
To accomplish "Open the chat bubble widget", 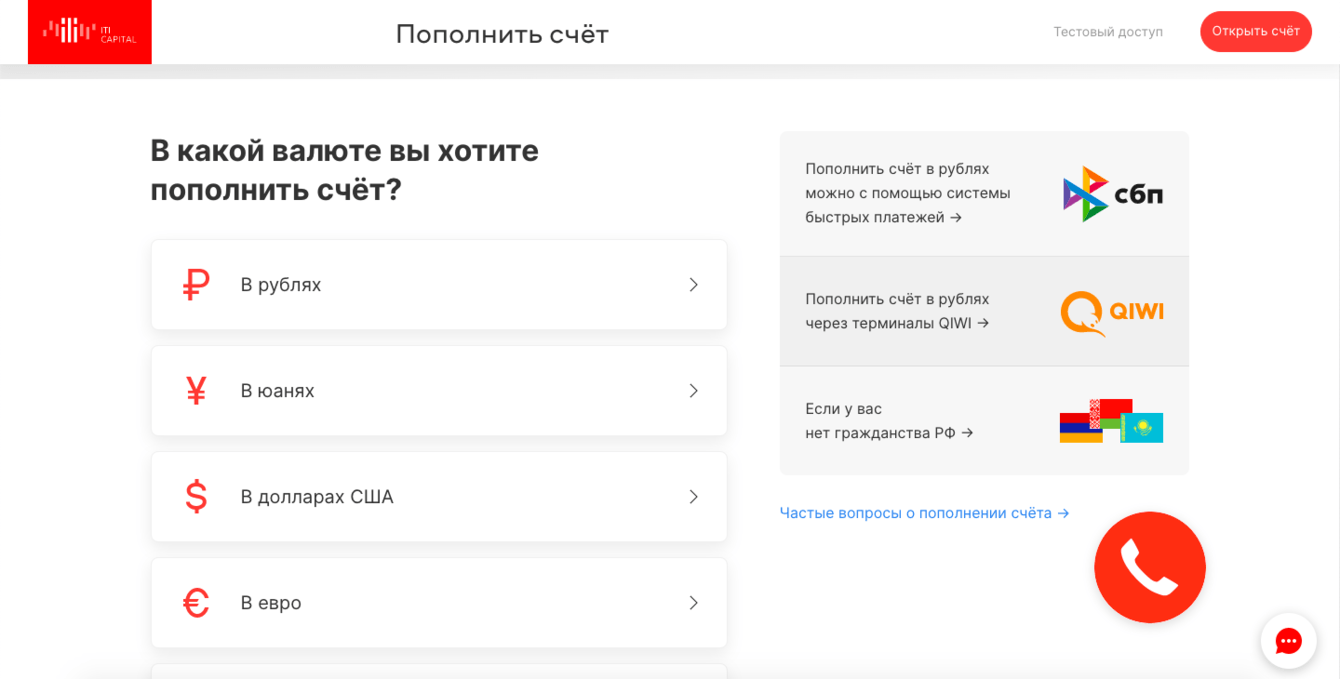I will (x=1288, y=641).
